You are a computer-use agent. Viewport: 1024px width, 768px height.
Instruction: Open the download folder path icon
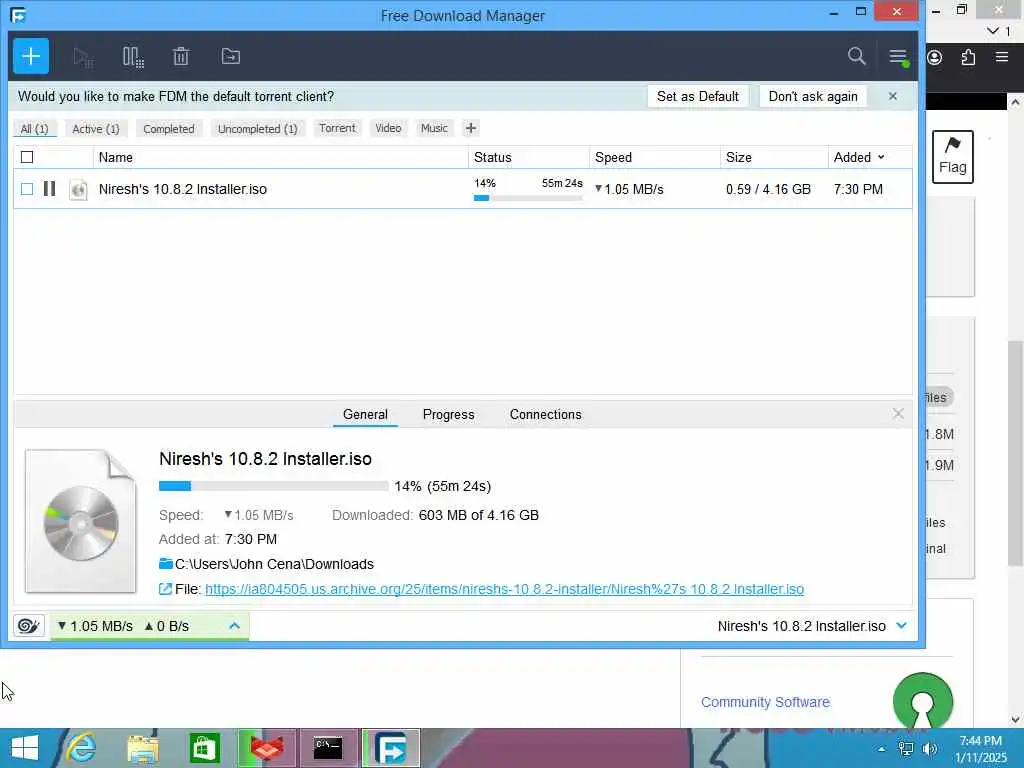coord(166,564)
